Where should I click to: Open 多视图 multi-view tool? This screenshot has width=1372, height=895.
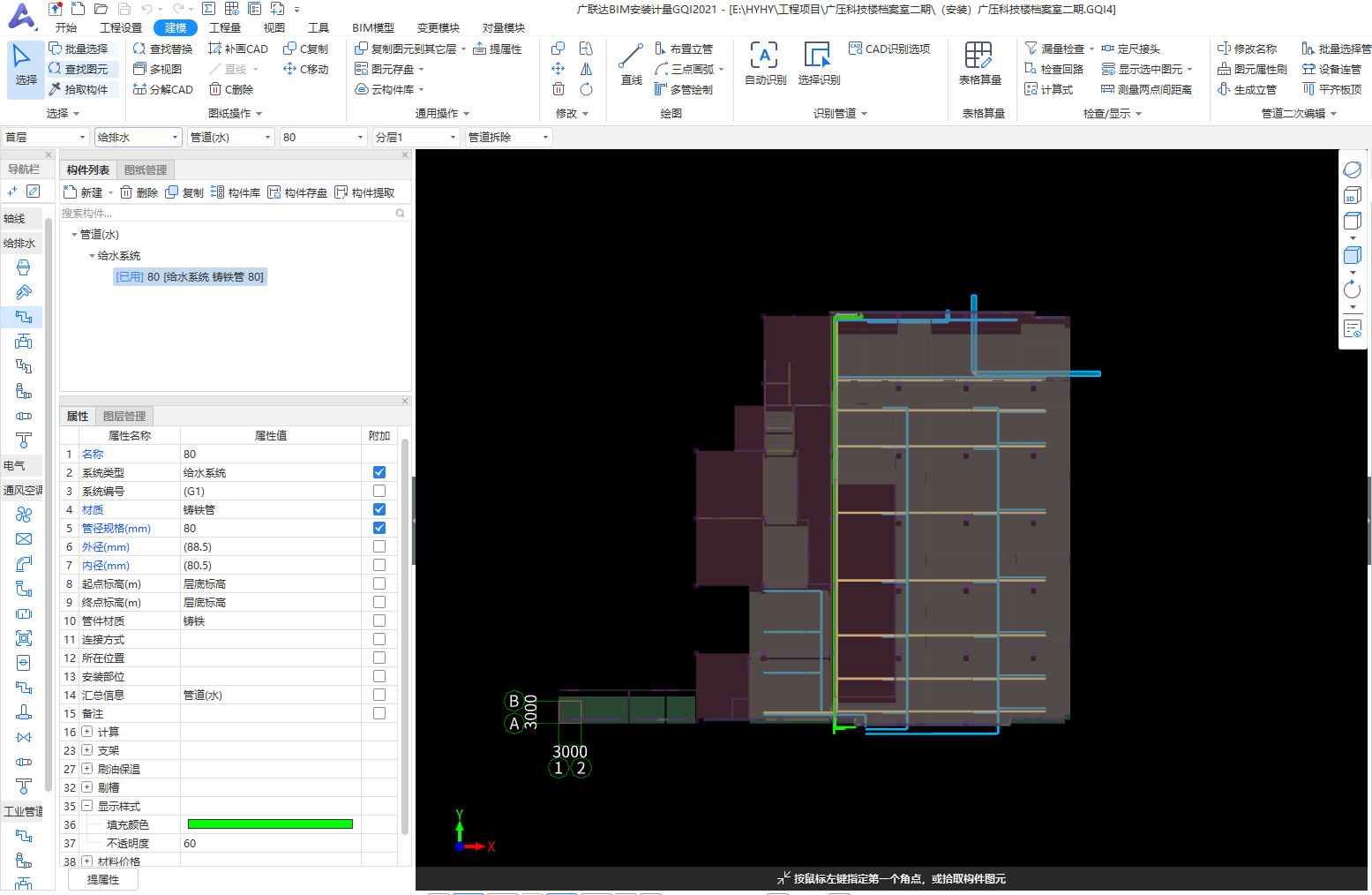pos(158,69)
